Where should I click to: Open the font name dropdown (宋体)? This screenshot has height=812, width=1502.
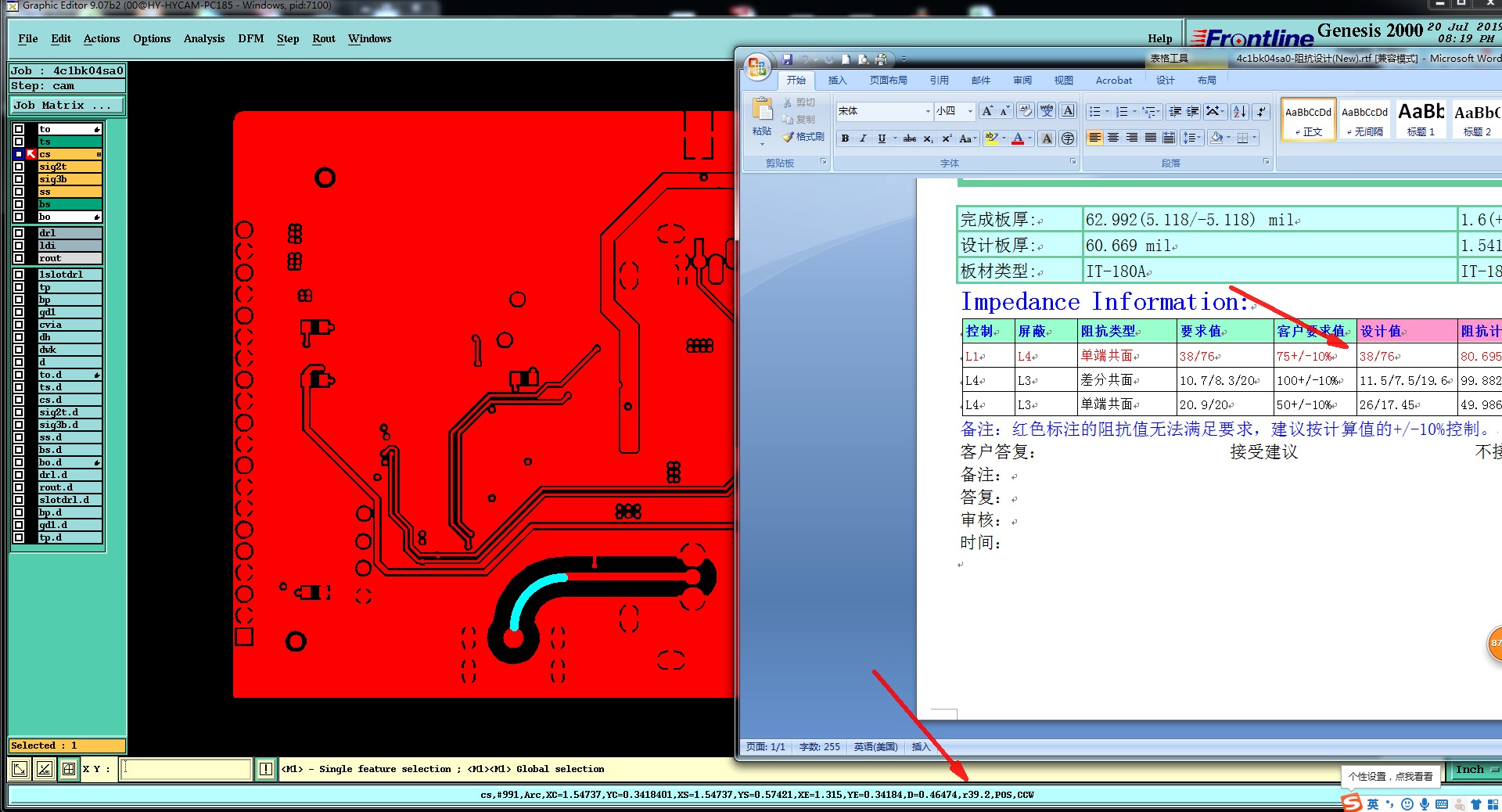pos(928,111)
